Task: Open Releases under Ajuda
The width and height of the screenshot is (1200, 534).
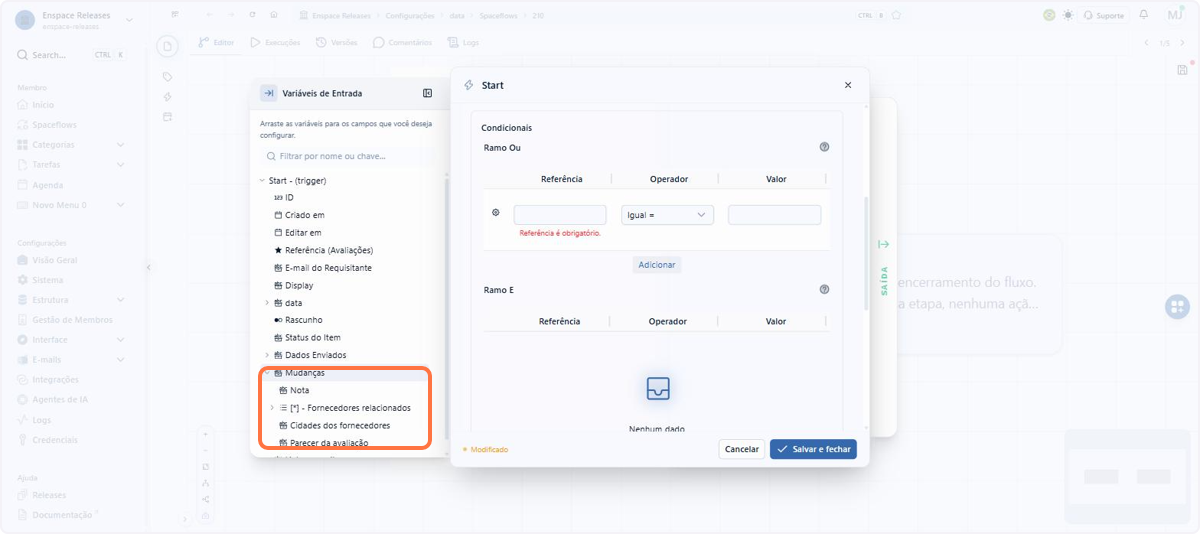Action: tap(42, 495)
